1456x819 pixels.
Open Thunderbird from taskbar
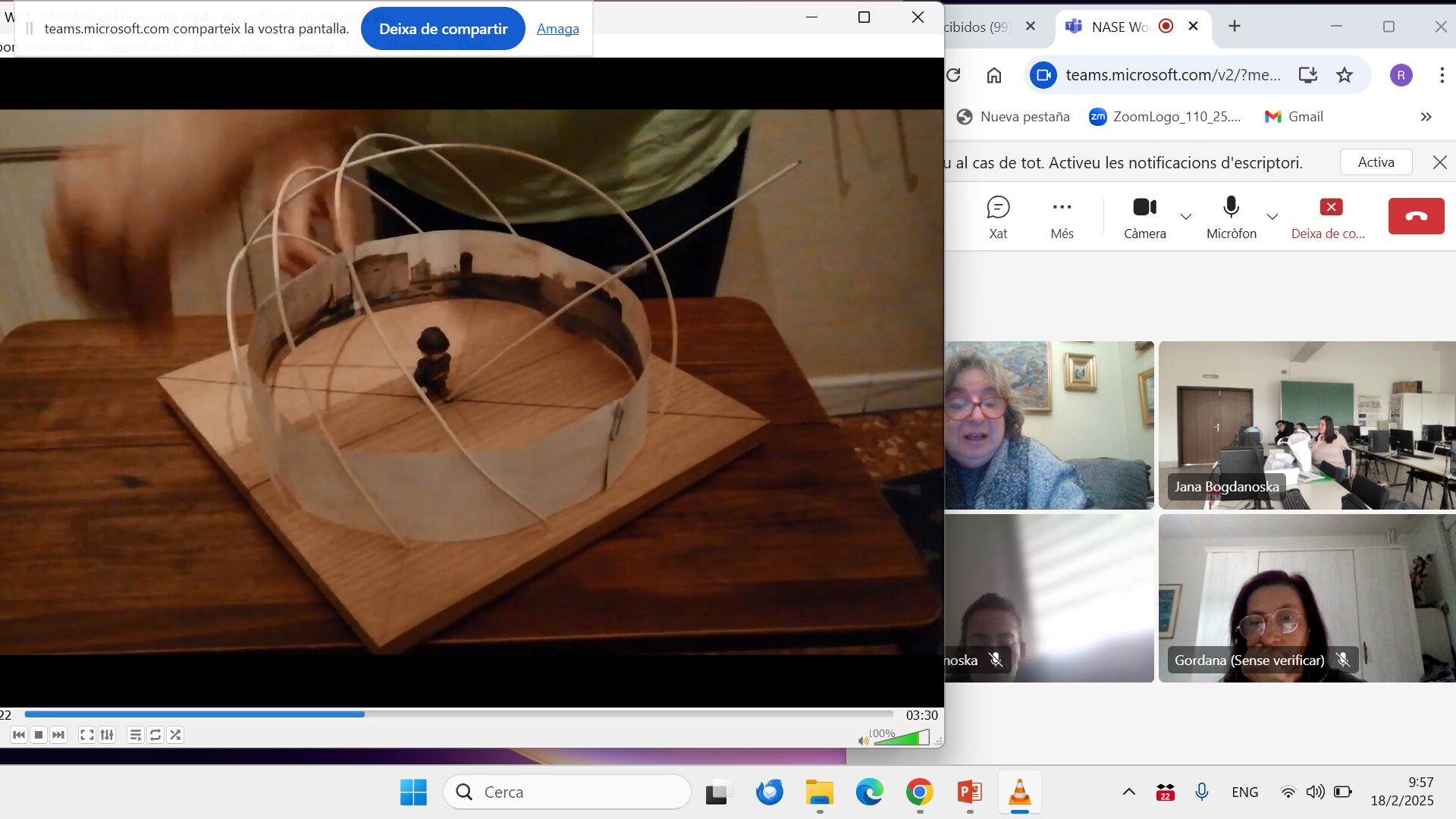point(769,792)
